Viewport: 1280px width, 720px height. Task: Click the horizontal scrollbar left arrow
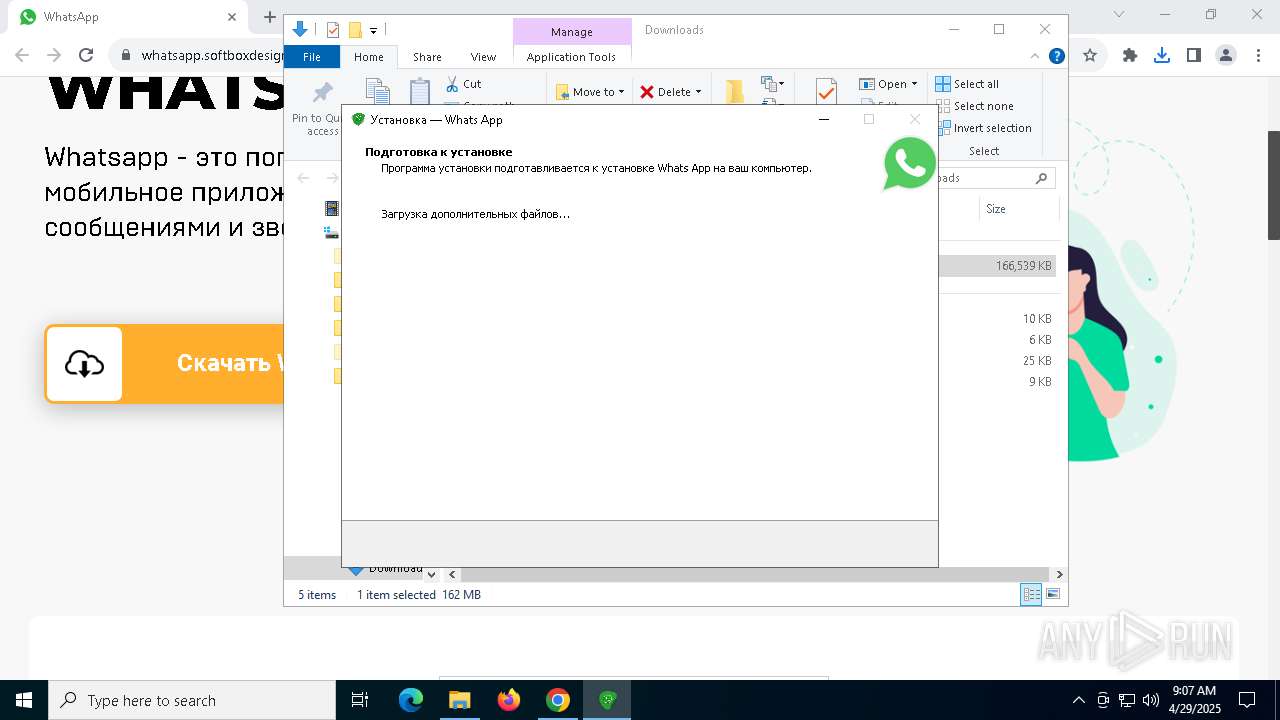(452, 575)
